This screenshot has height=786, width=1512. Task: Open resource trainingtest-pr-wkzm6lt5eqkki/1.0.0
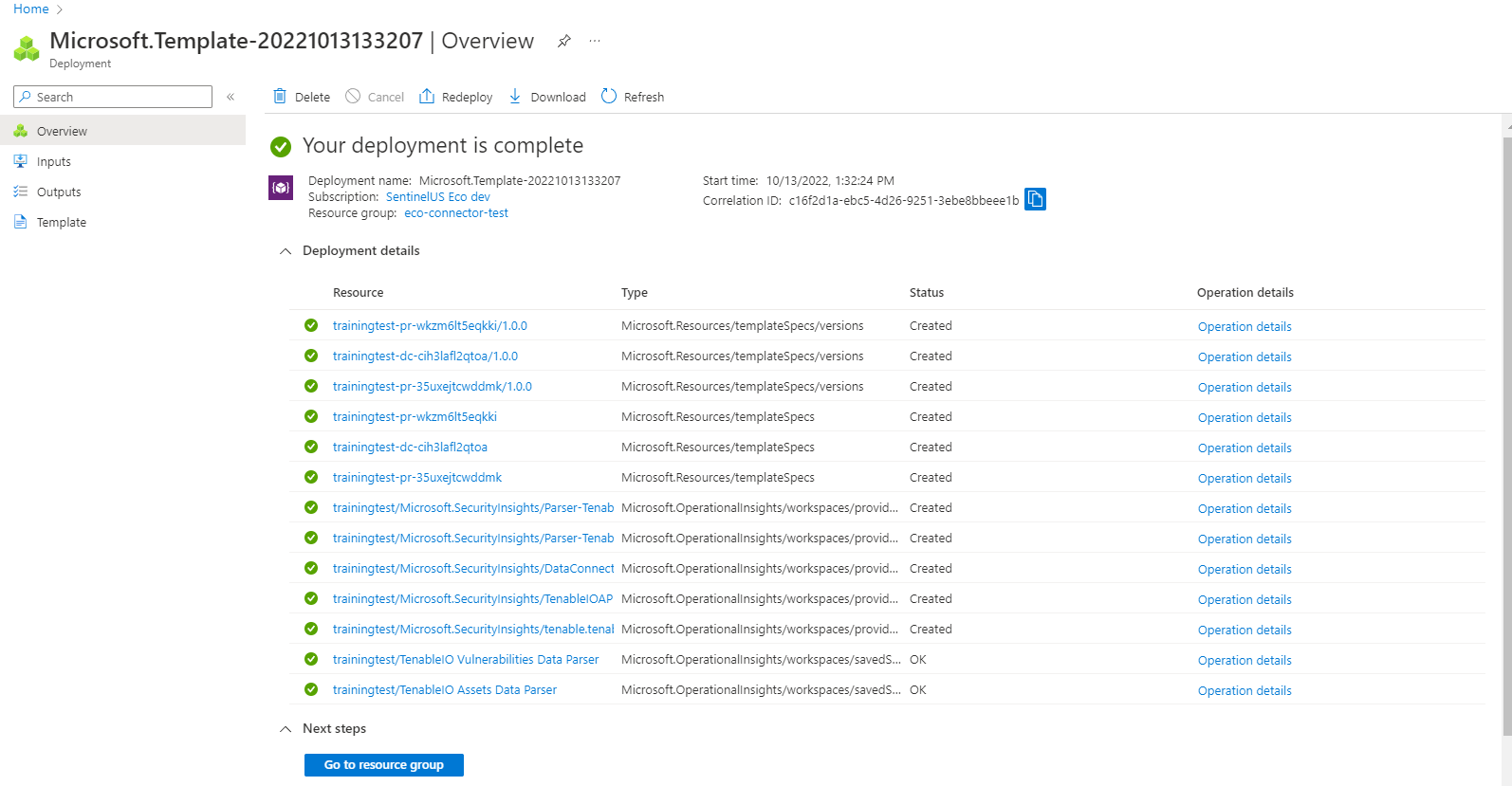(430, 325)
